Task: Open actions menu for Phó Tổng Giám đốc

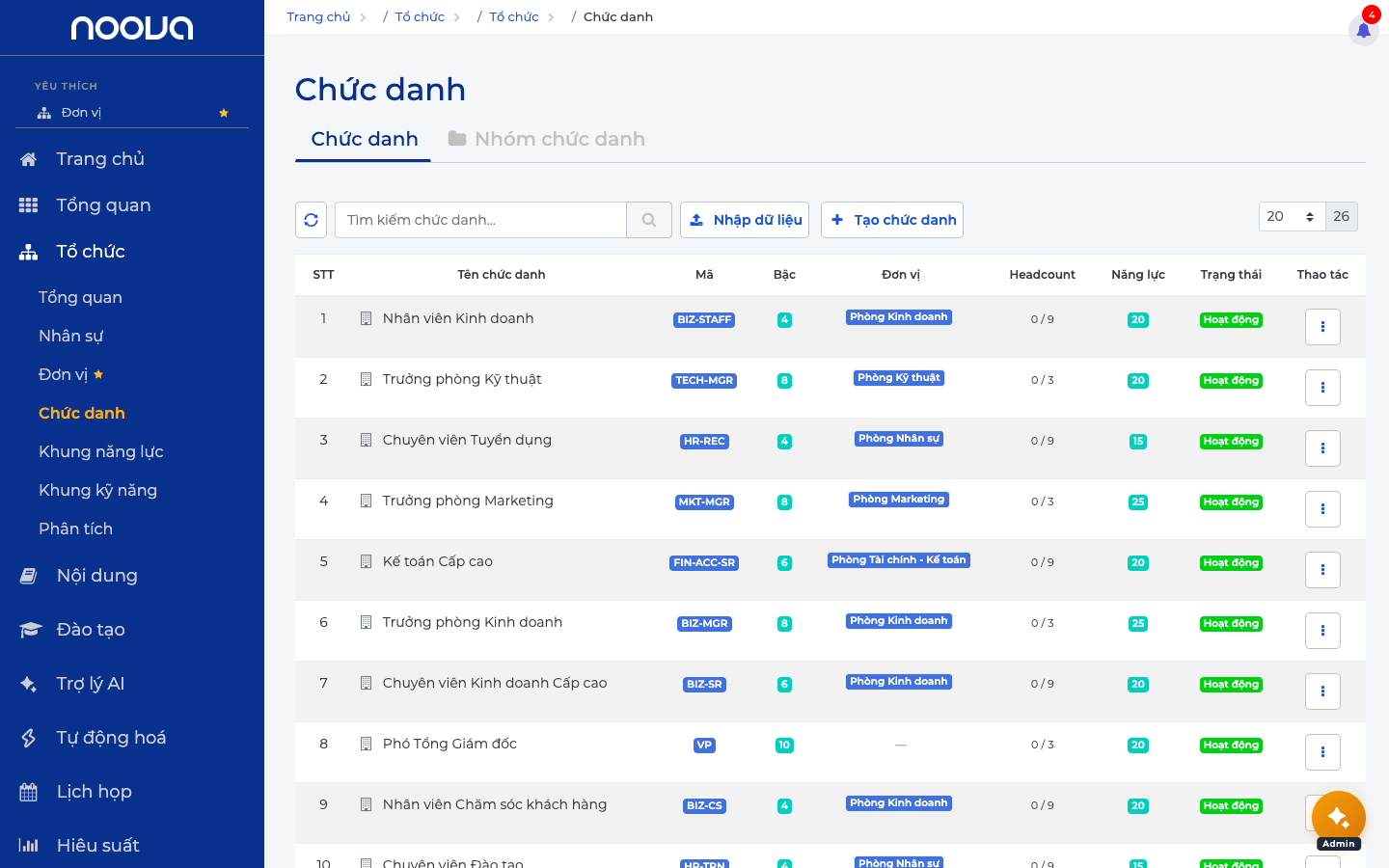Action: pyautogui.click(x=1322, y=752)
